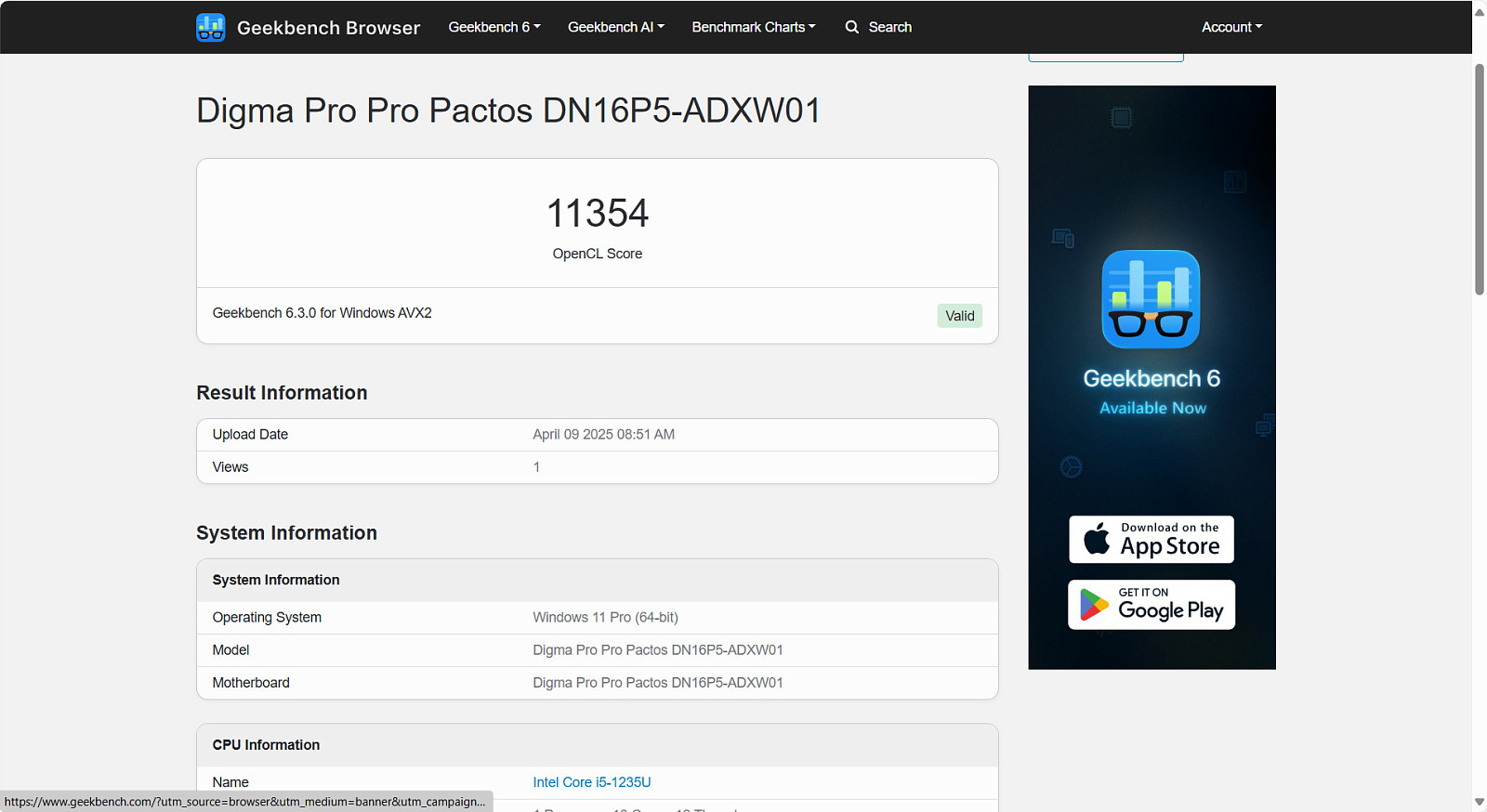Click the vertical scrollbar thumb
This screenshot has height=812, width=1487.
tap(1480, 179)
